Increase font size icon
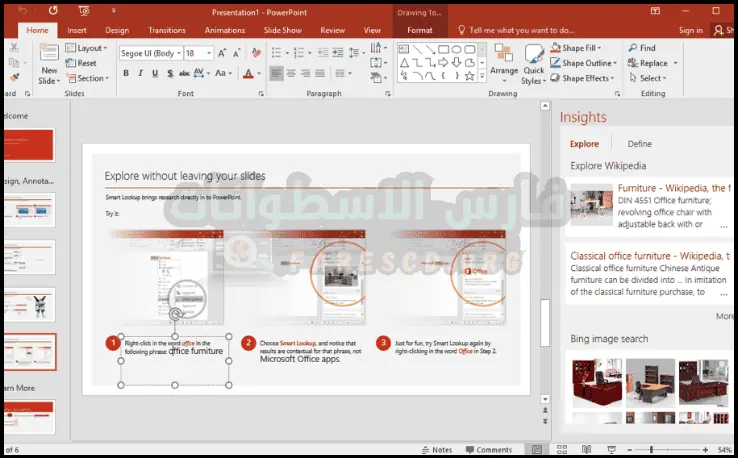Screen dimensions: 738x458 pyautogui.click(x=222, y=53)
